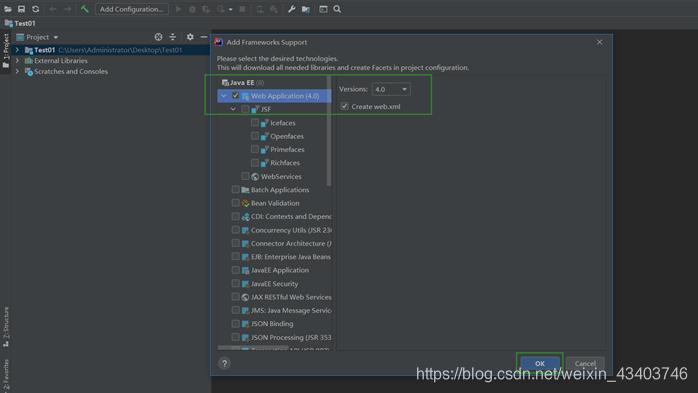Click the Stop square icon
The image size is (698, 393).
242,9
